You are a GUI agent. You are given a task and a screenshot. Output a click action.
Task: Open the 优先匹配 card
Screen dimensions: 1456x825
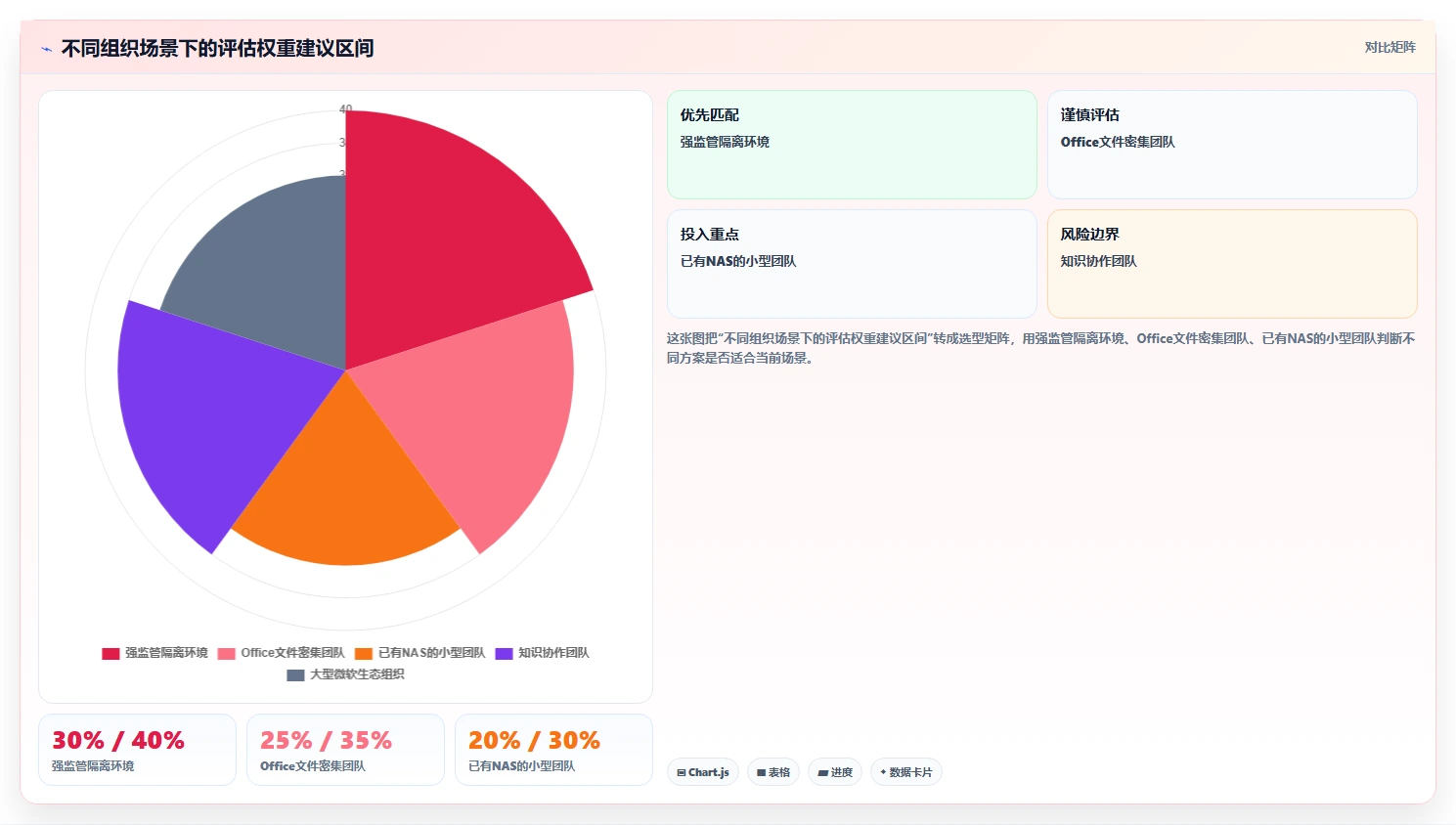pyautogui.click(x=852, y=145)
